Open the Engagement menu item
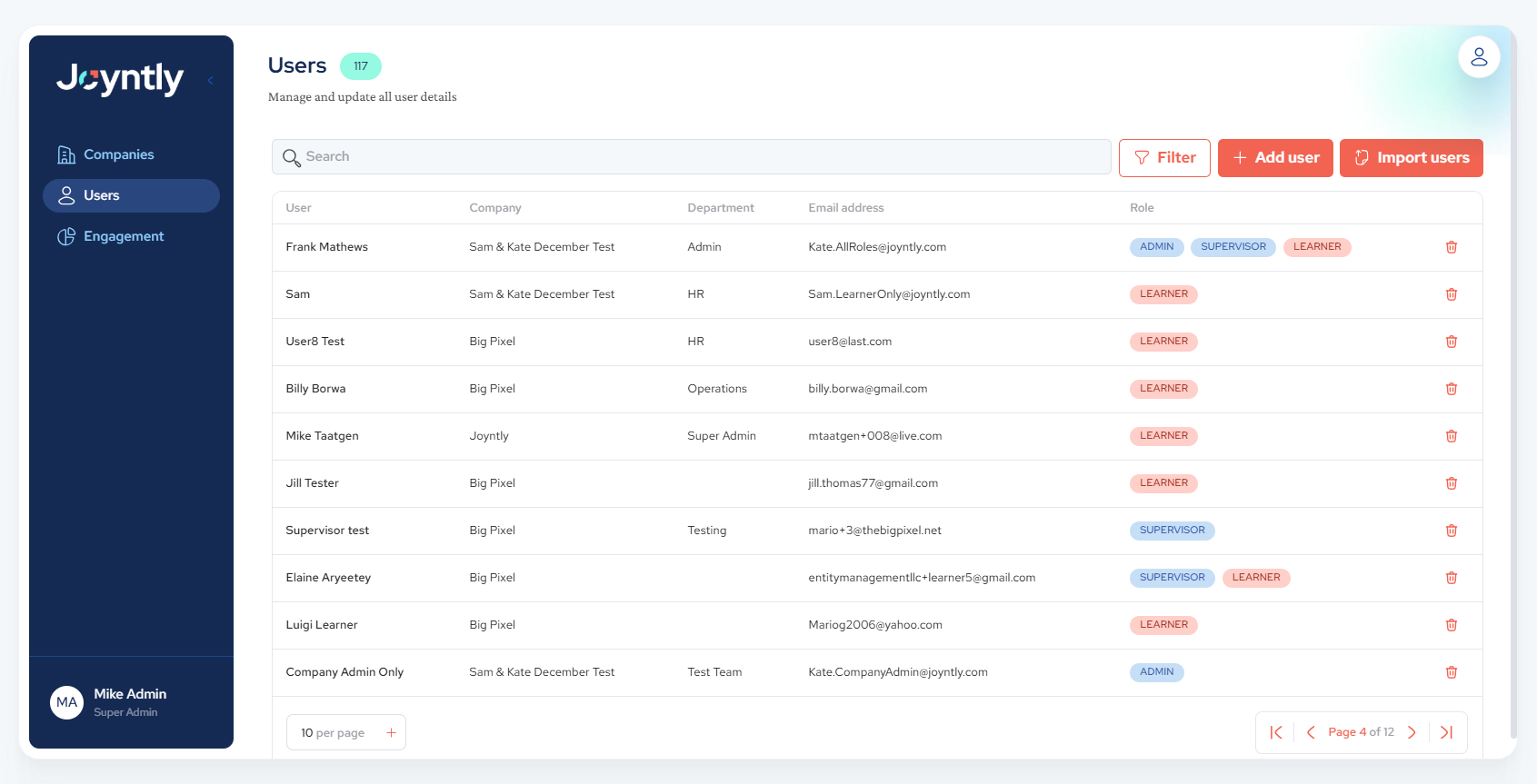Image resolution: width=1537 pixels, height=784 pixels. click(x=124, y=236)
